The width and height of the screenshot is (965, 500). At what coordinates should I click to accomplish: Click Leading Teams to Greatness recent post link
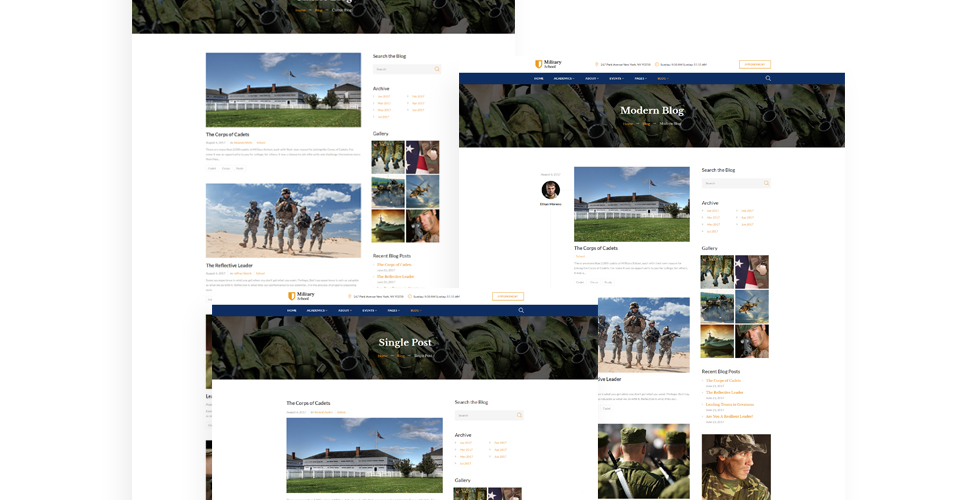(x=729, y=405)
